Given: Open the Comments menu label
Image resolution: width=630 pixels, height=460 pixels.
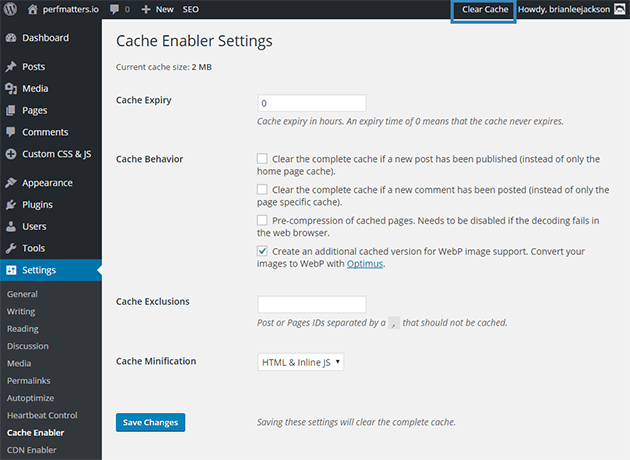Looking at the screenshot, I should coord(45,132).
